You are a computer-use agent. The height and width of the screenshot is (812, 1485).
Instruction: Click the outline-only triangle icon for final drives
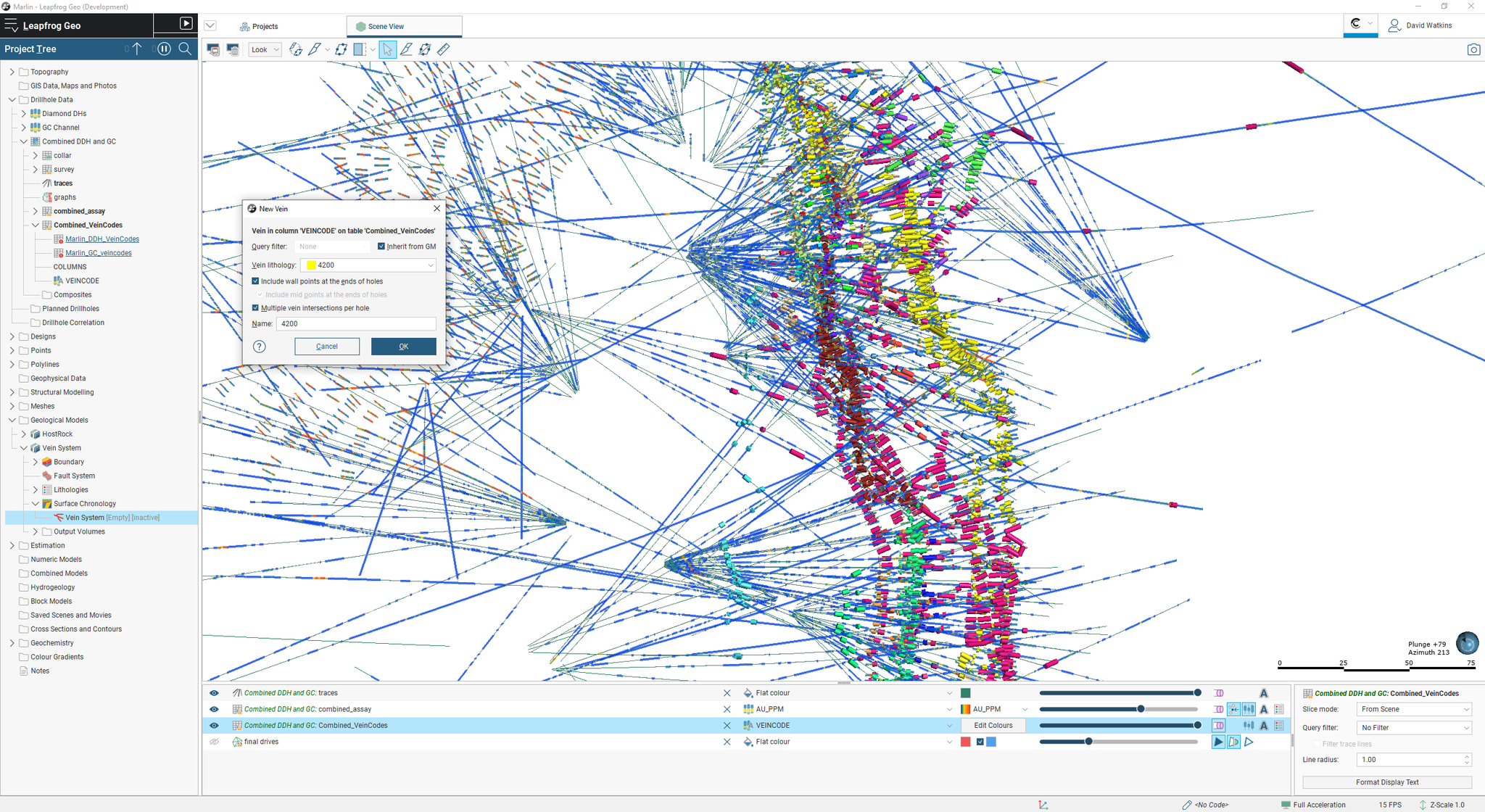click(x=1249, y=742)
